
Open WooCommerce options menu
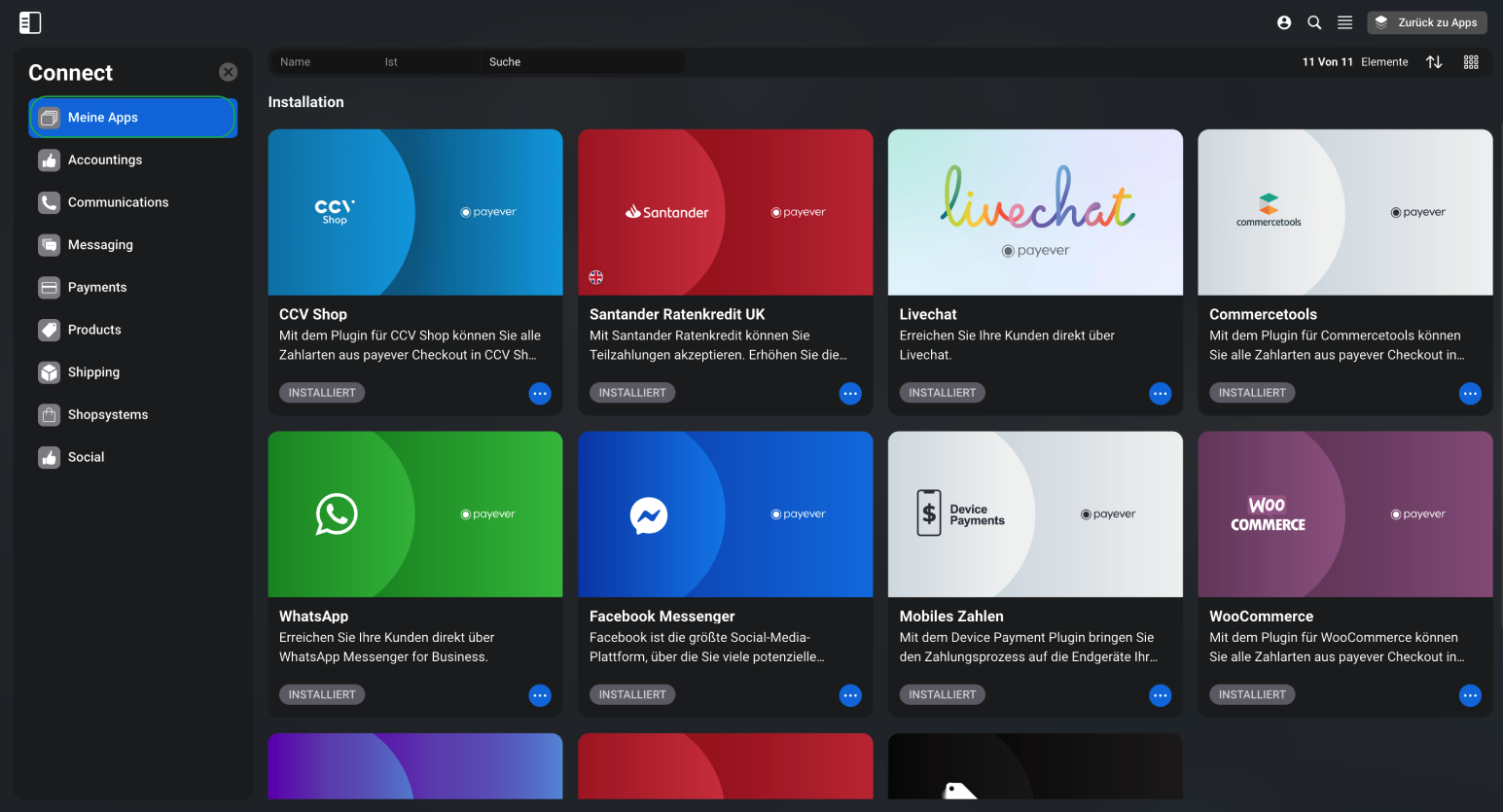tap(1470, 695)
